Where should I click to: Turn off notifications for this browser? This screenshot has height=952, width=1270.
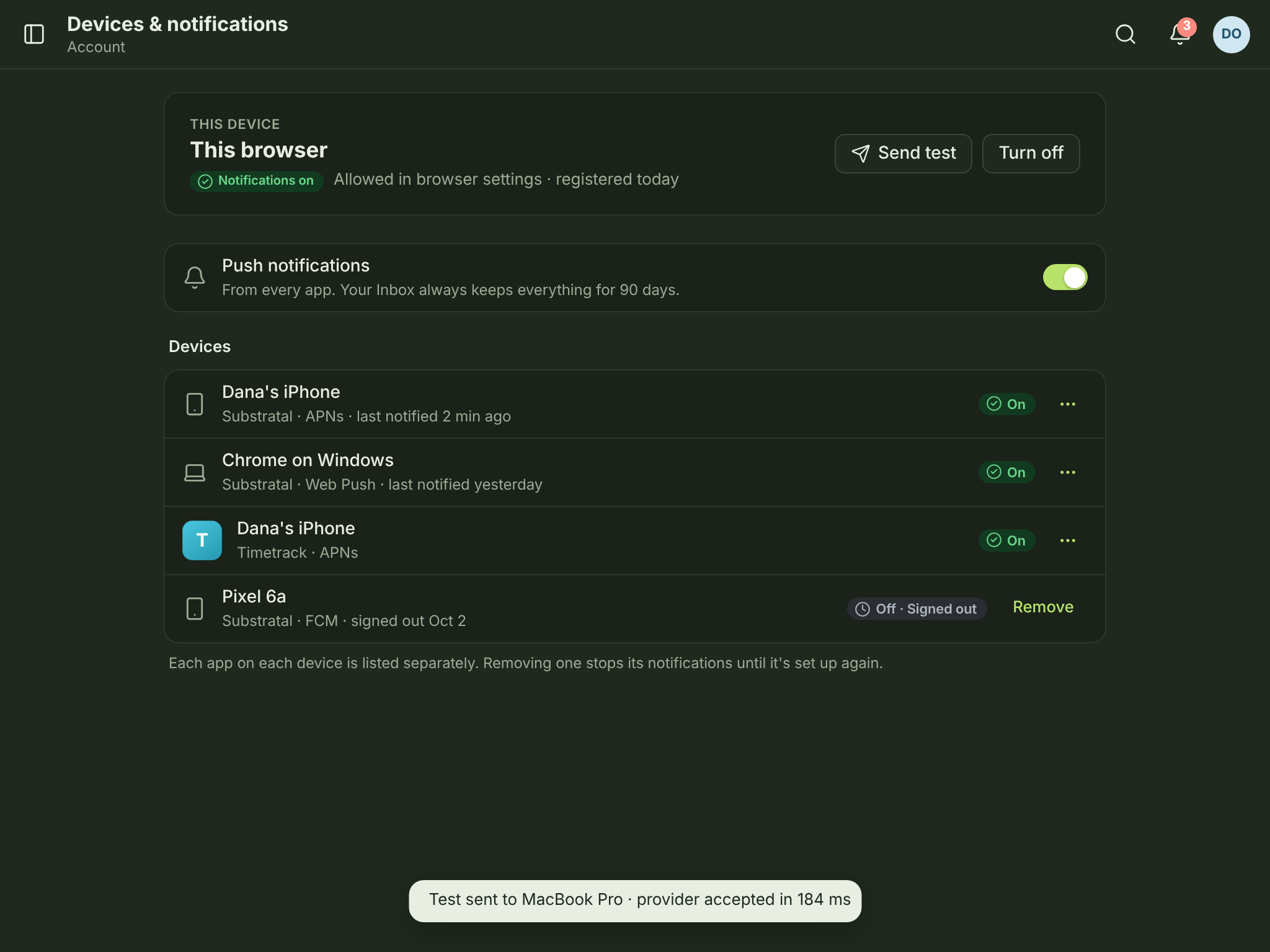[1031, 153]
